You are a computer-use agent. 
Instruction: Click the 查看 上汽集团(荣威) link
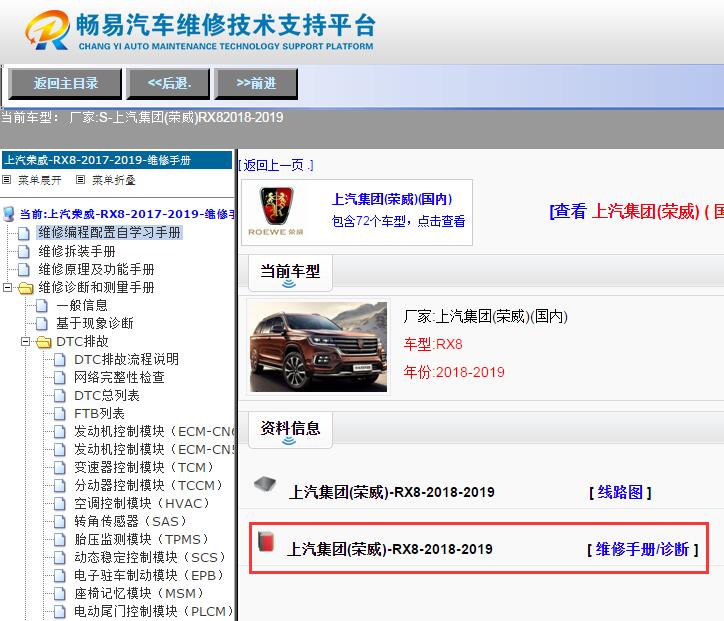636,212
